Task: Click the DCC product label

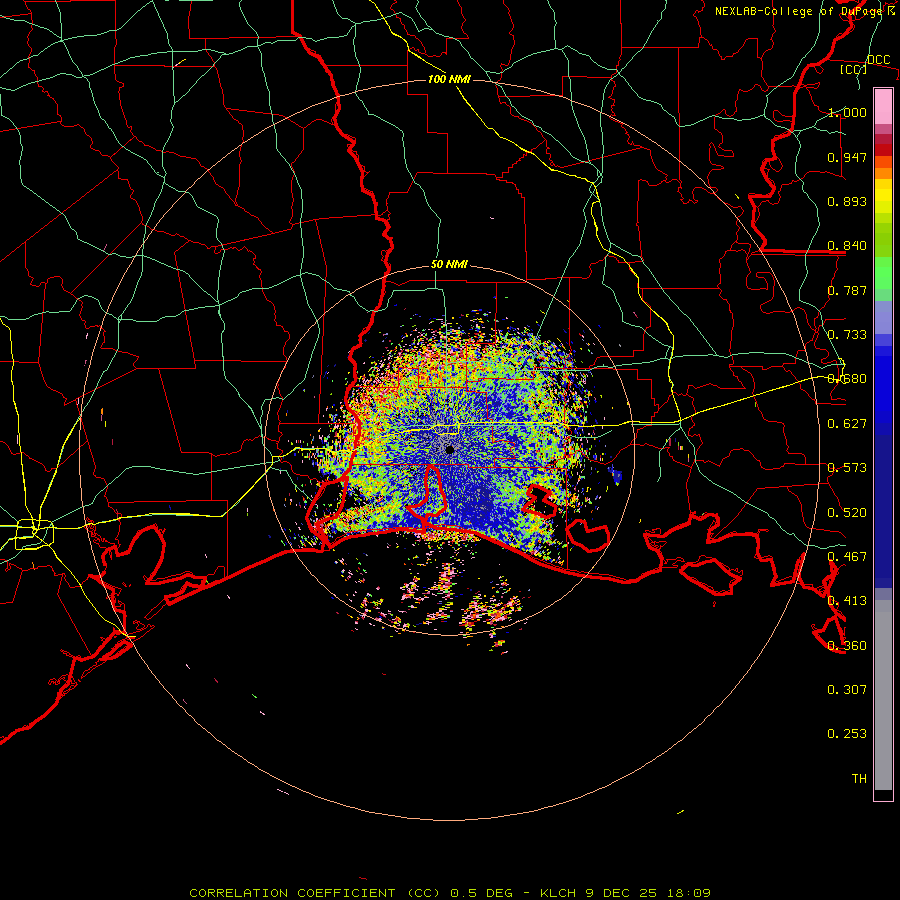Action: (878, 60)
